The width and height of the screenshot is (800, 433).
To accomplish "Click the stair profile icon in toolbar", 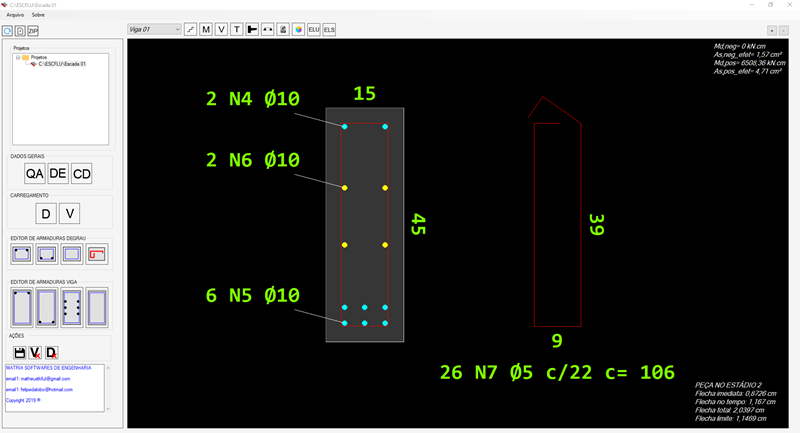I will [x=190, y=30].
